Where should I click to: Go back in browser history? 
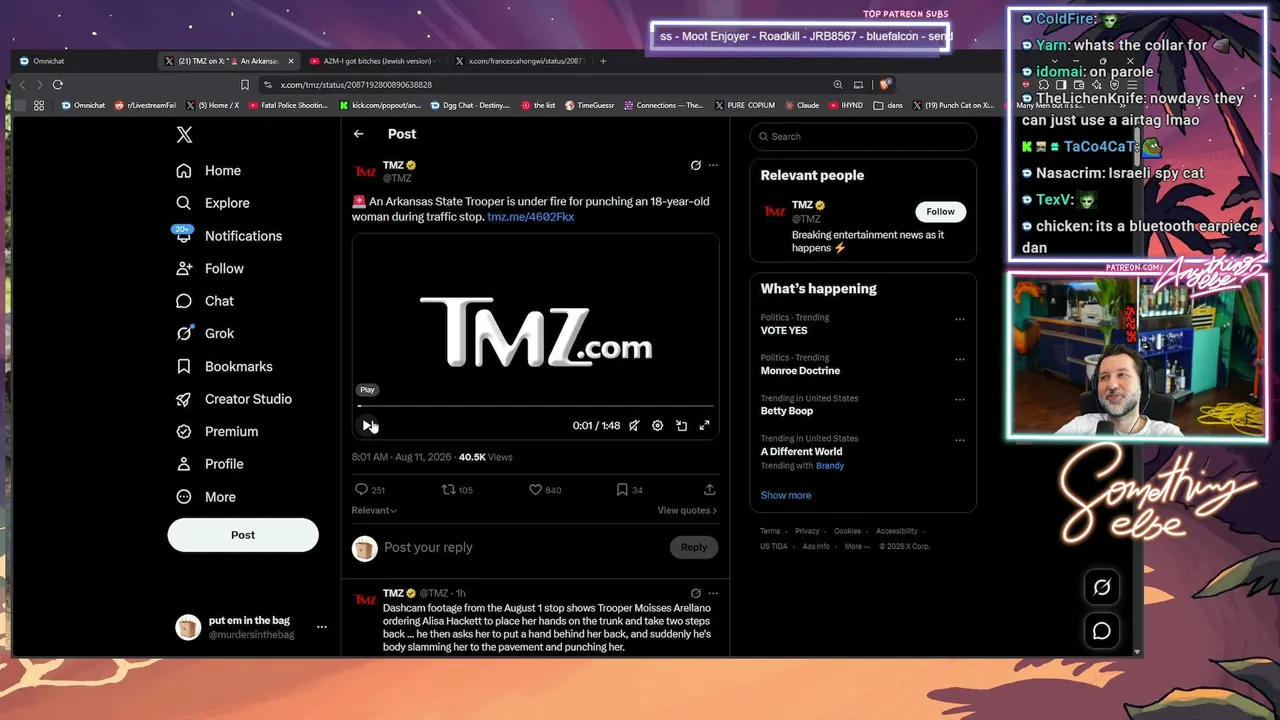22,85
